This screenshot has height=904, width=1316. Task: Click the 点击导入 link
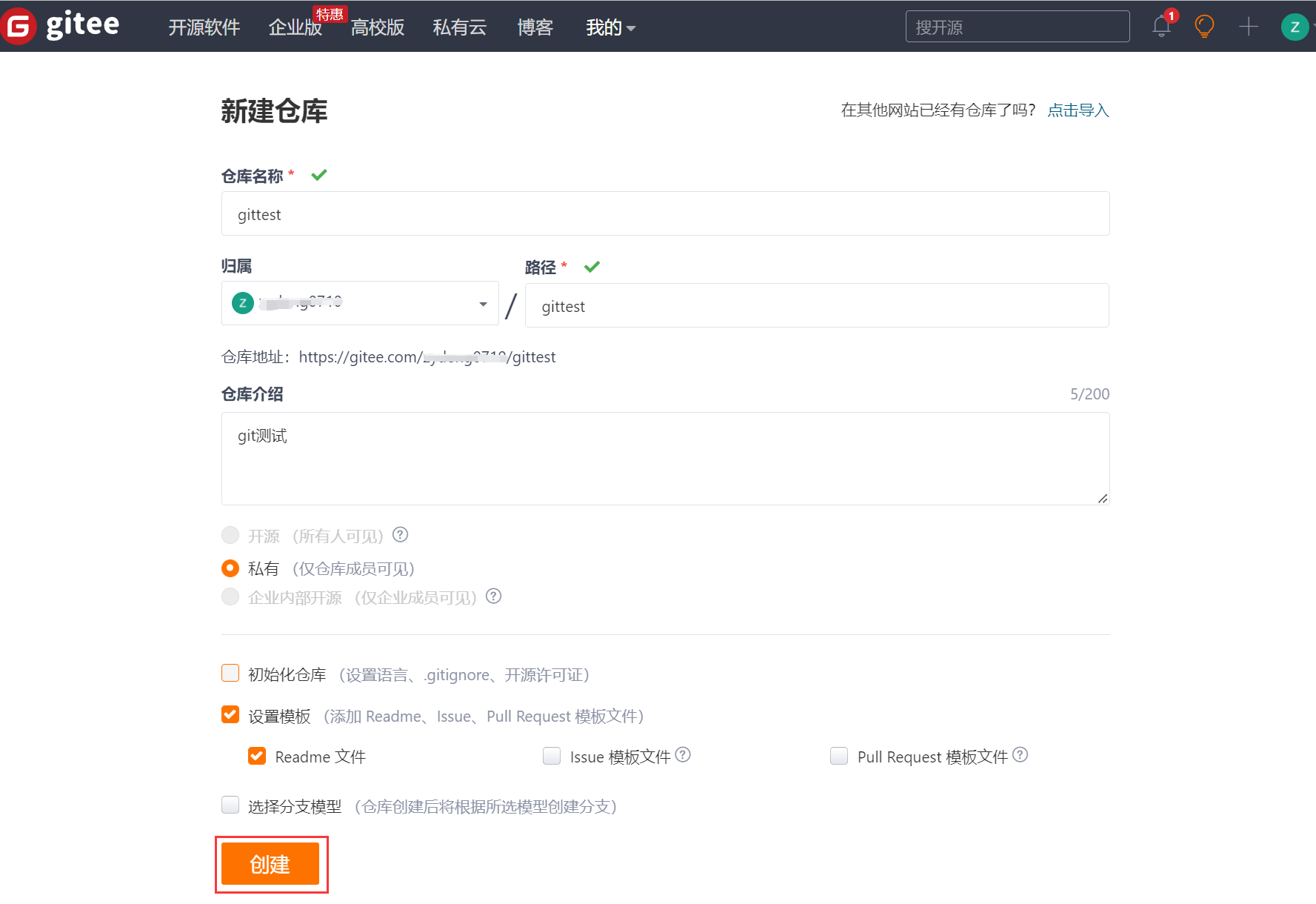1078,110
